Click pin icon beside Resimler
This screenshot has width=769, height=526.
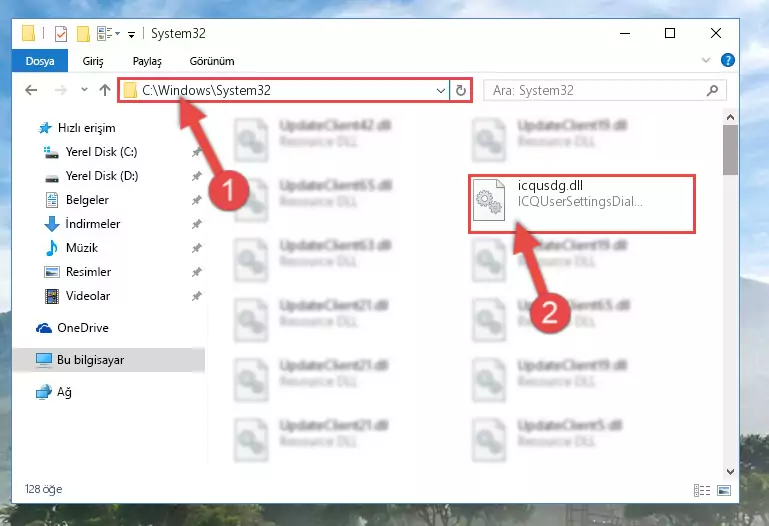(x=196, y=272)
